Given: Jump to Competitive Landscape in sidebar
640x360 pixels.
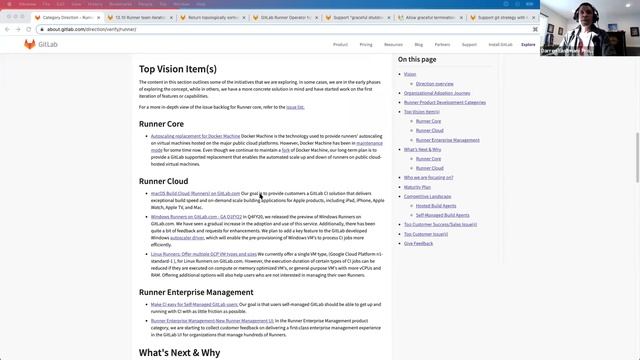Looking at the screenshot, I should (x=427, y=196).
